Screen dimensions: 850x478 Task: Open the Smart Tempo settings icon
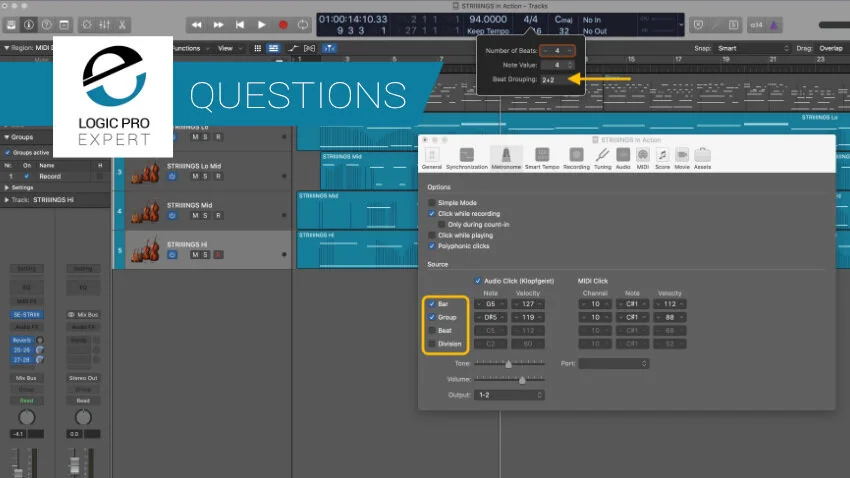click(542, 158)
